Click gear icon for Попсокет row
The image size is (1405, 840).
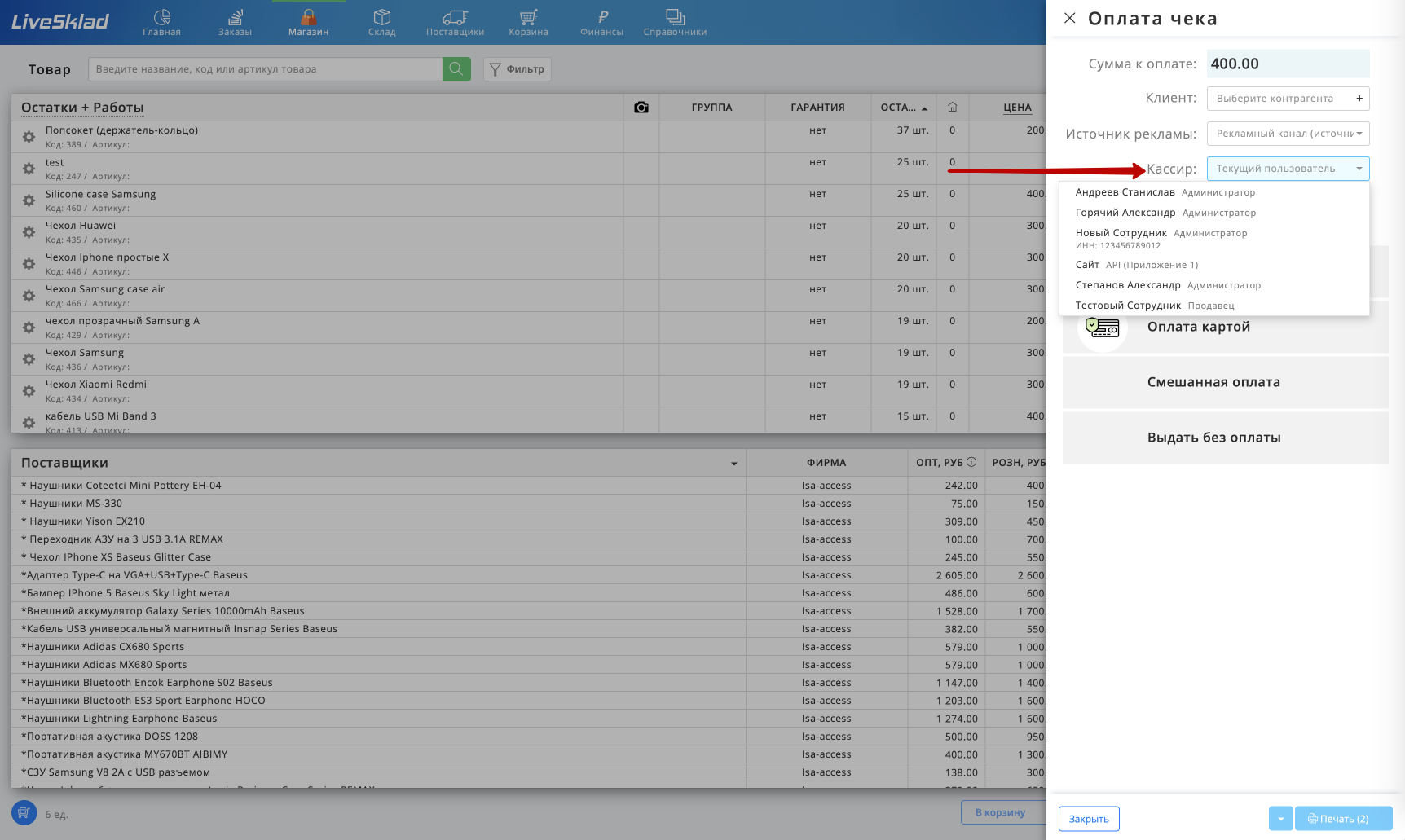tap(29, 137)
